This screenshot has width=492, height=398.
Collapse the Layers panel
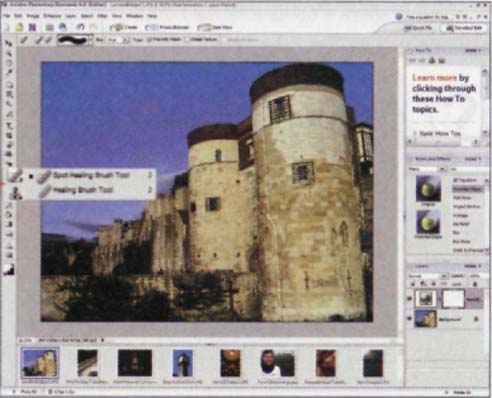tap(411, 266)
